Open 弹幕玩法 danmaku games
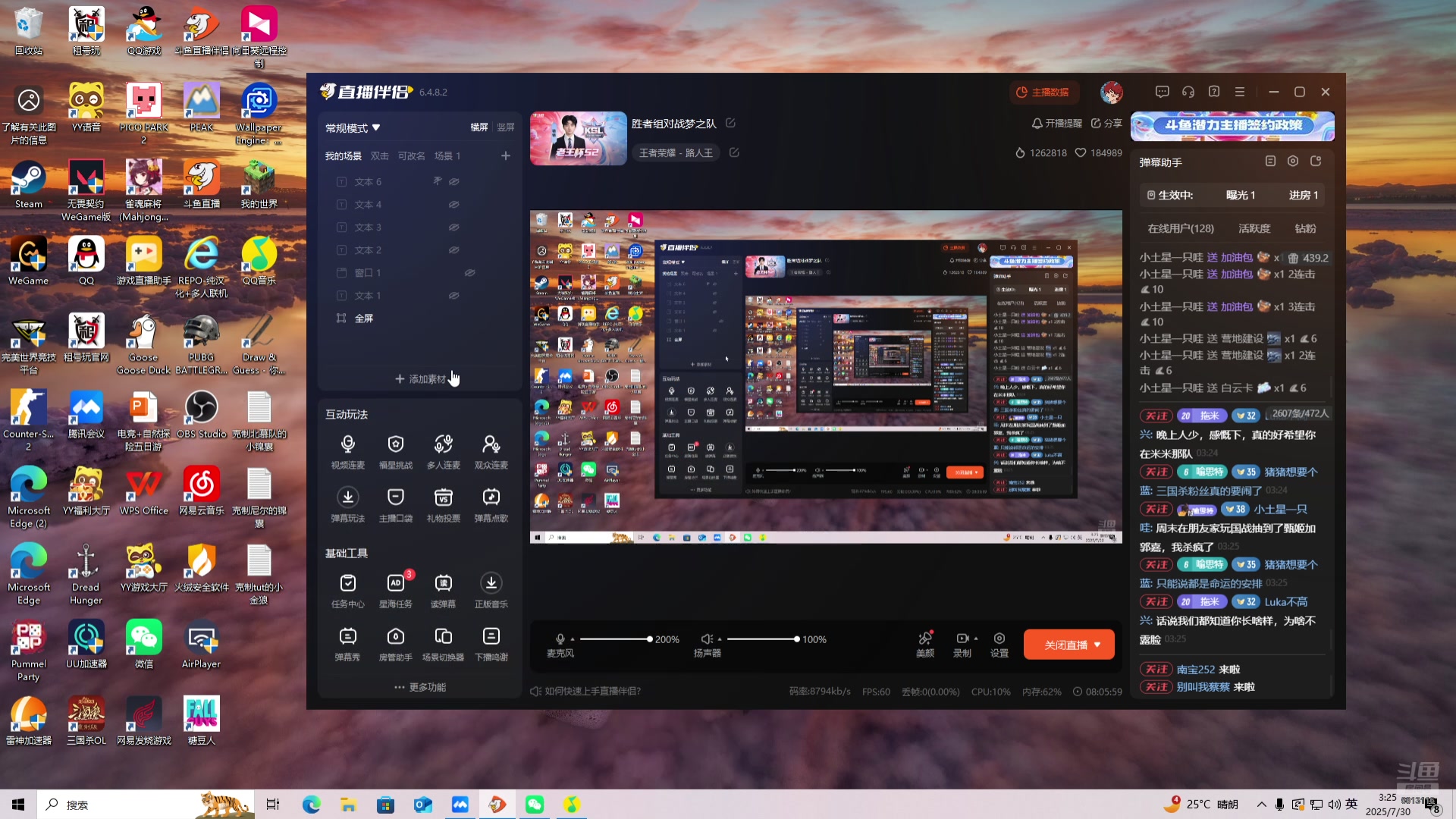This screenshot has height=819, width=1456. click(347, 505)
